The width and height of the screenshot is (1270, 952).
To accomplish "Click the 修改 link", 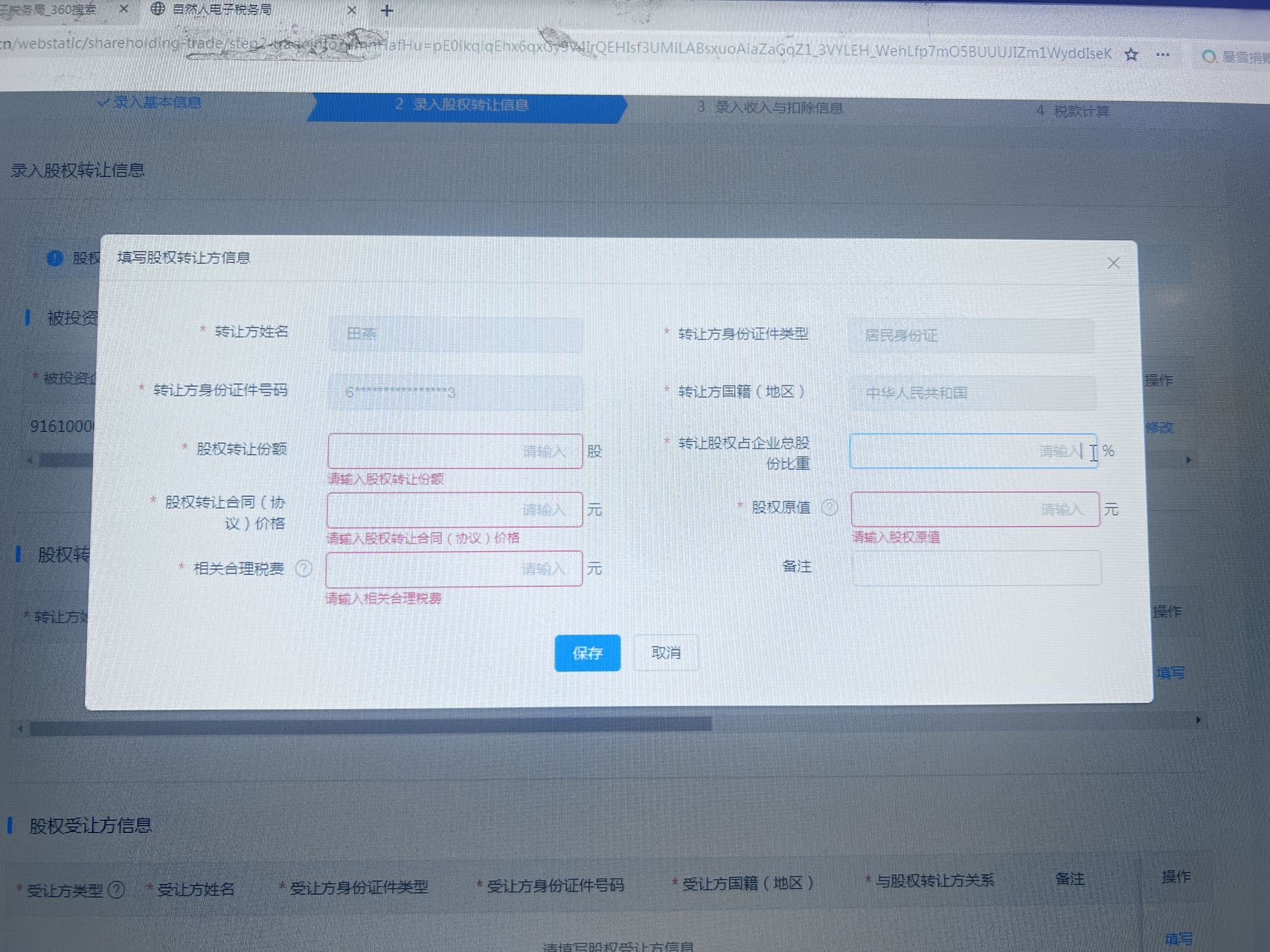I will pos(1159,428).
